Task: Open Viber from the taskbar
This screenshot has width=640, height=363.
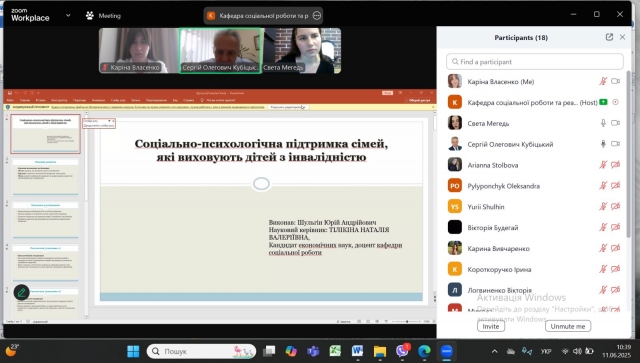Action: click(402, 351)
